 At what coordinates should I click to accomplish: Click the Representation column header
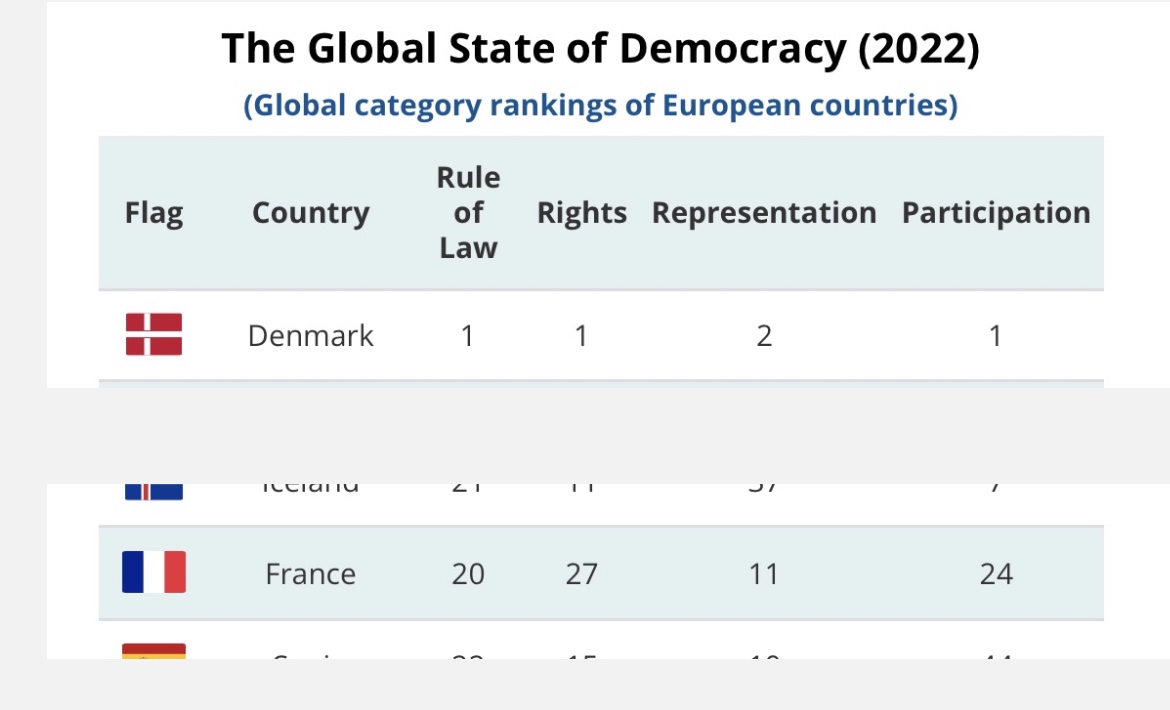click(764, 213)
